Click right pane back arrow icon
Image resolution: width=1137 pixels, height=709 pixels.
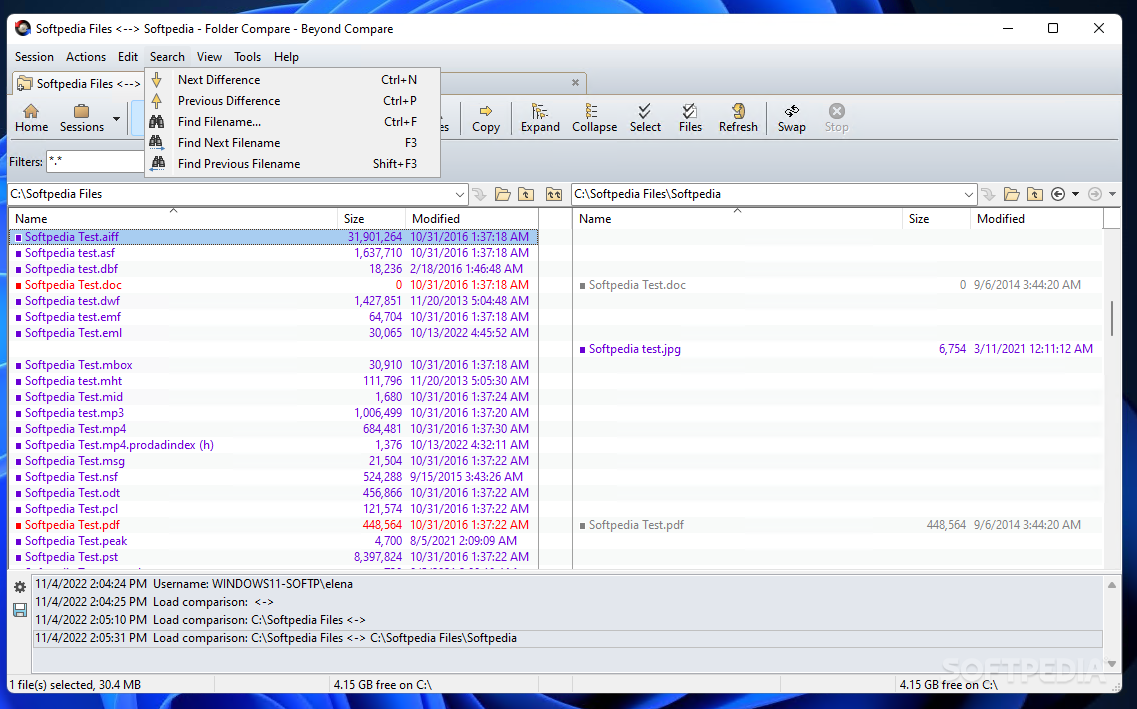(x=1058, y=194)
